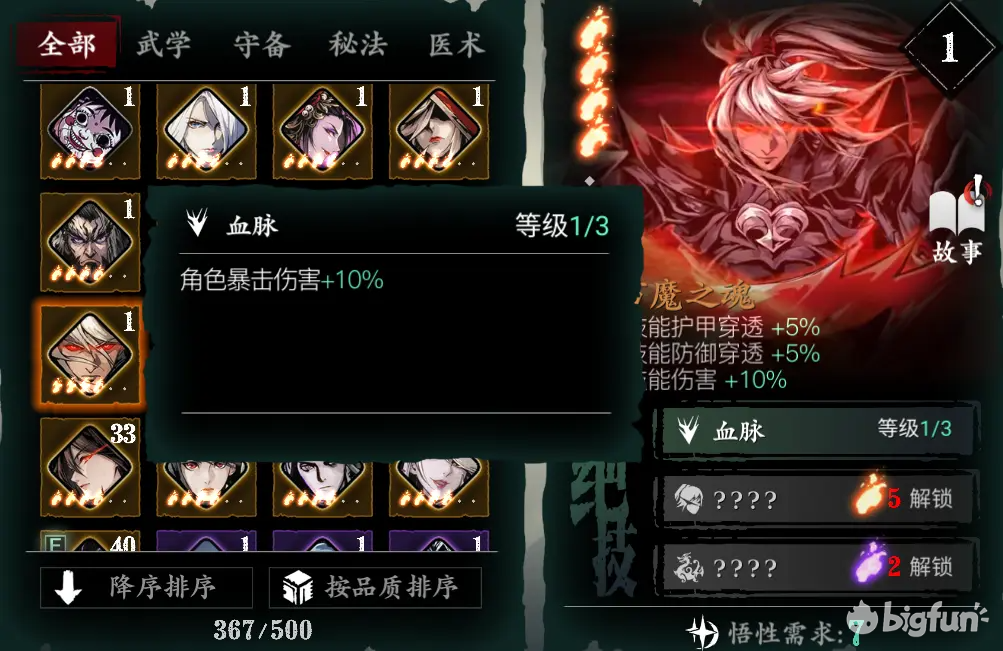Select the white-haired blue-eyed character portrait
Screen dimensions: 1003x651
207,132
